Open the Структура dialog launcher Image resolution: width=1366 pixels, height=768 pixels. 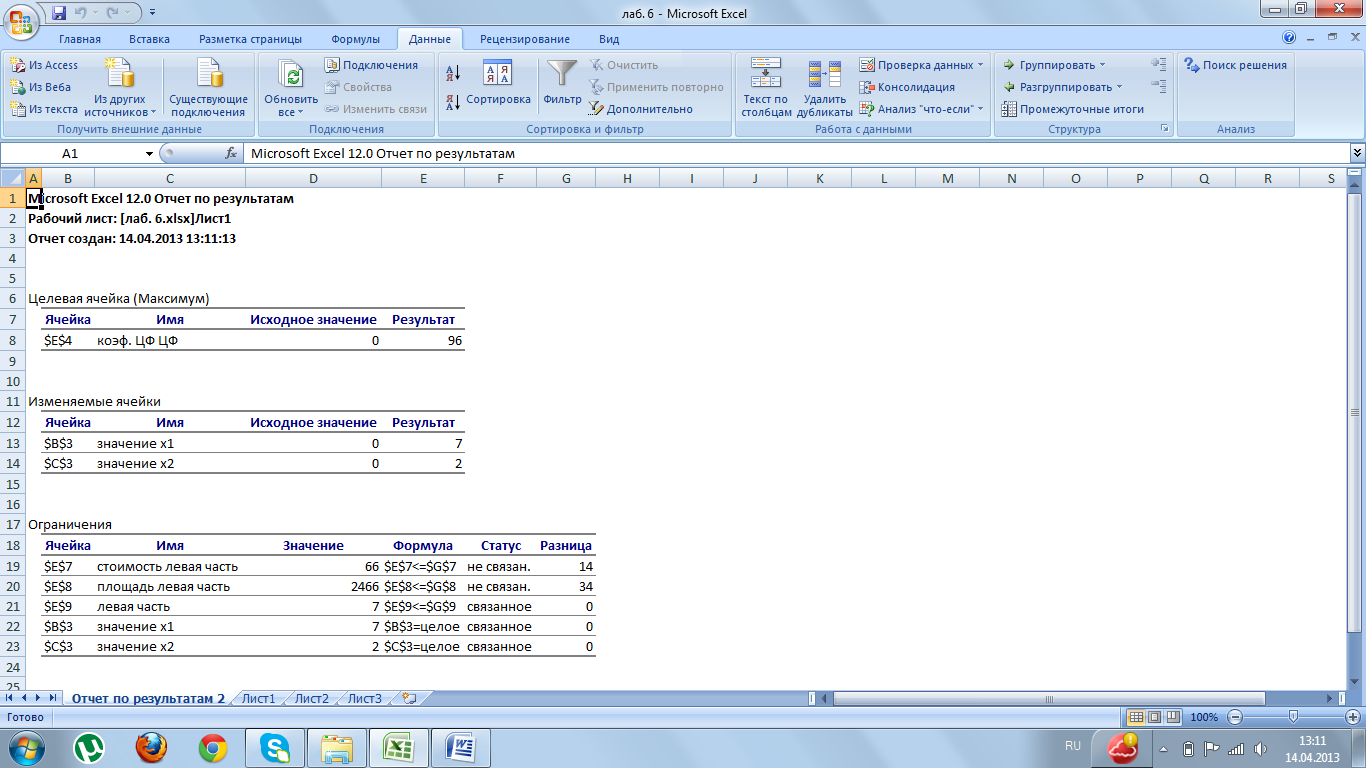(1164, 129)
